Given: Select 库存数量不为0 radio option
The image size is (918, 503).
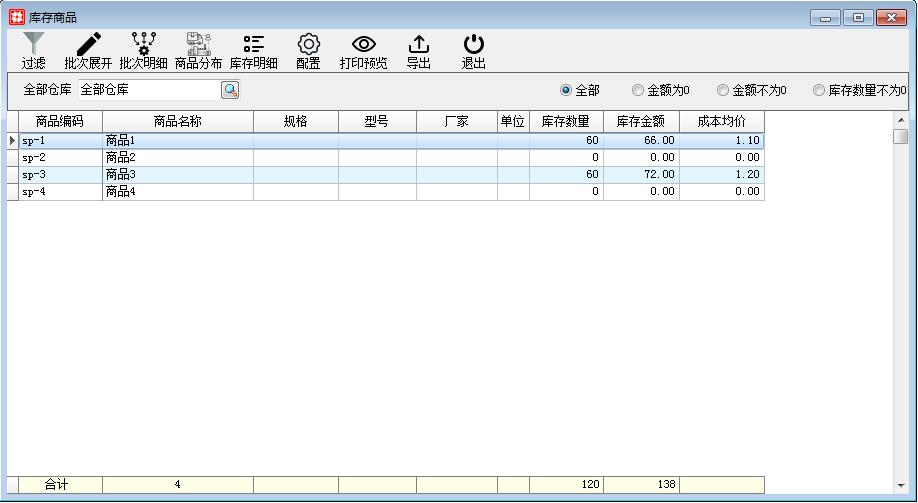Looking at the screenshot, I should click(819, 90).
